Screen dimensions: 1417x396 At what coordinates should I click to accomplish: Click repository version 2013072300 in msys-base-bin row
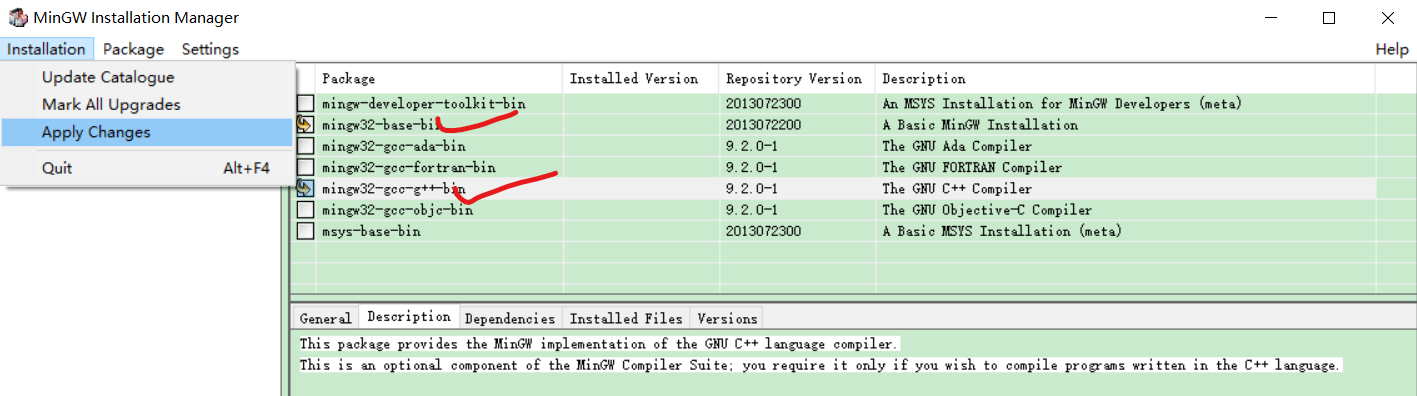764,231
